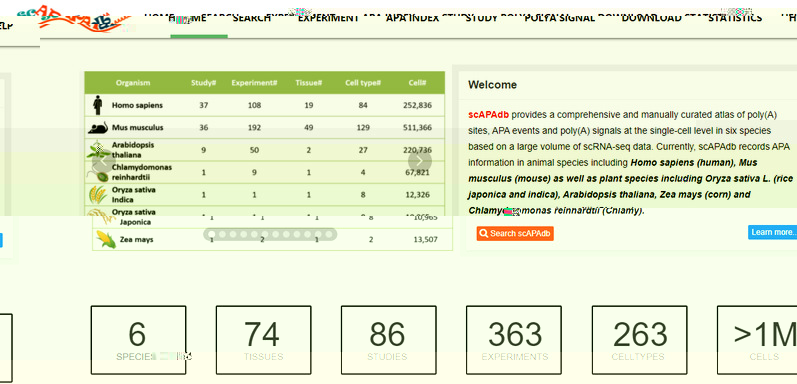Click the Homo sapiens organism name
The height and width of the screenshot is (384, 797).
[x=137, y=105]
